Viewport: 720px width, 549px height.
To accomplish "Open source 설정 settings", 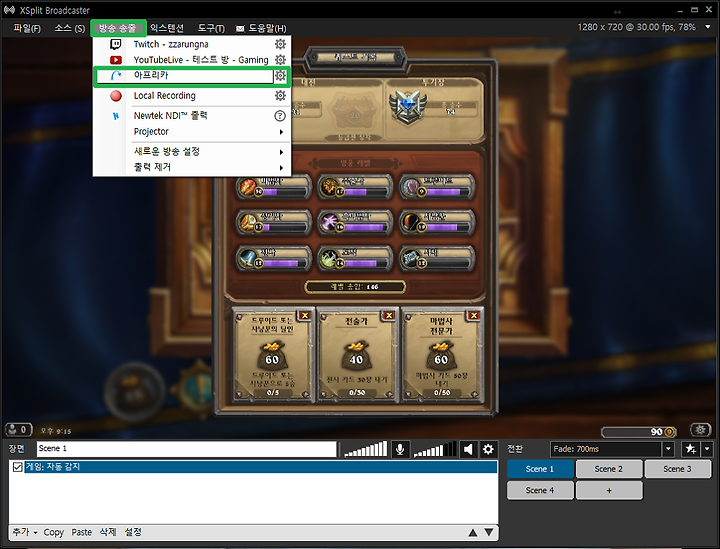I will [134, 532].
